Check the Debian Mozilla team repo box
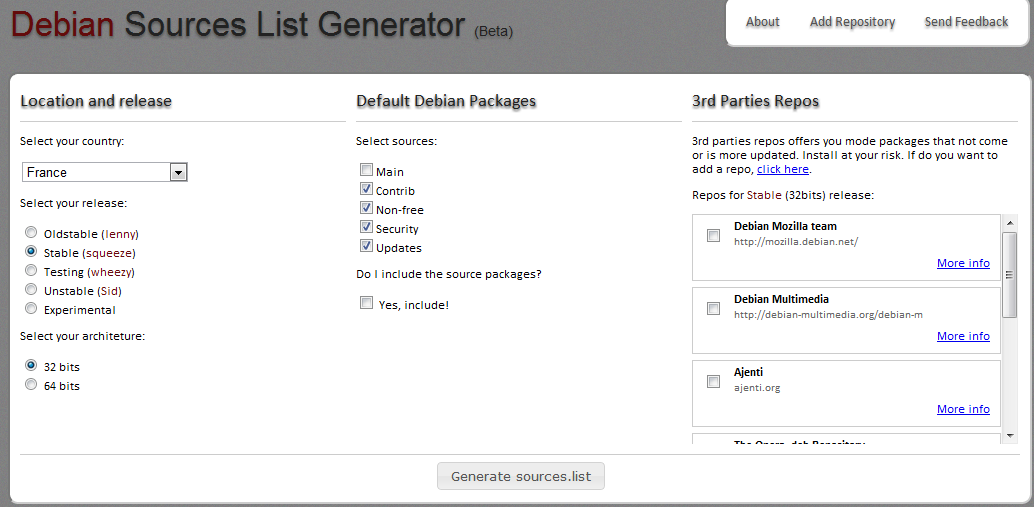 pyautogui.click(x=713, y=236)
